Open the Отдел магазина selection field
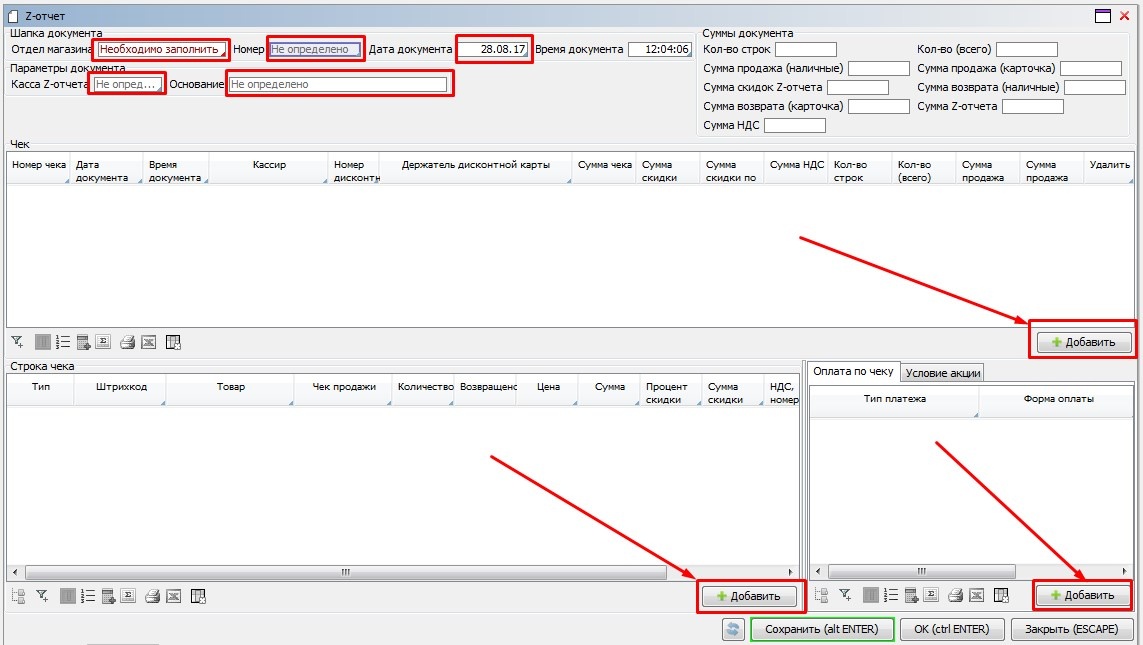 [x=160, y=49]
